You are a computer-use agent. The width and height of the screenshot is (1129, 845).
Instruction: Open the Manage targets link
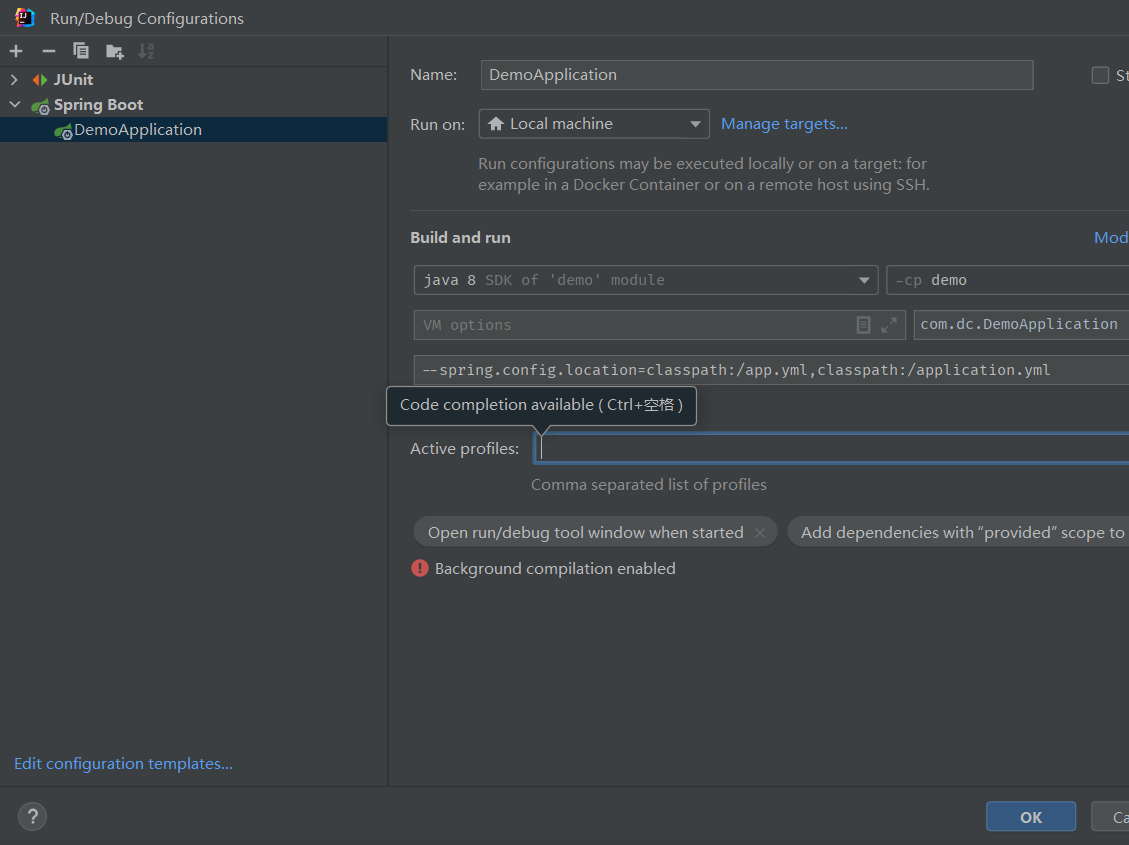(784, 124)
